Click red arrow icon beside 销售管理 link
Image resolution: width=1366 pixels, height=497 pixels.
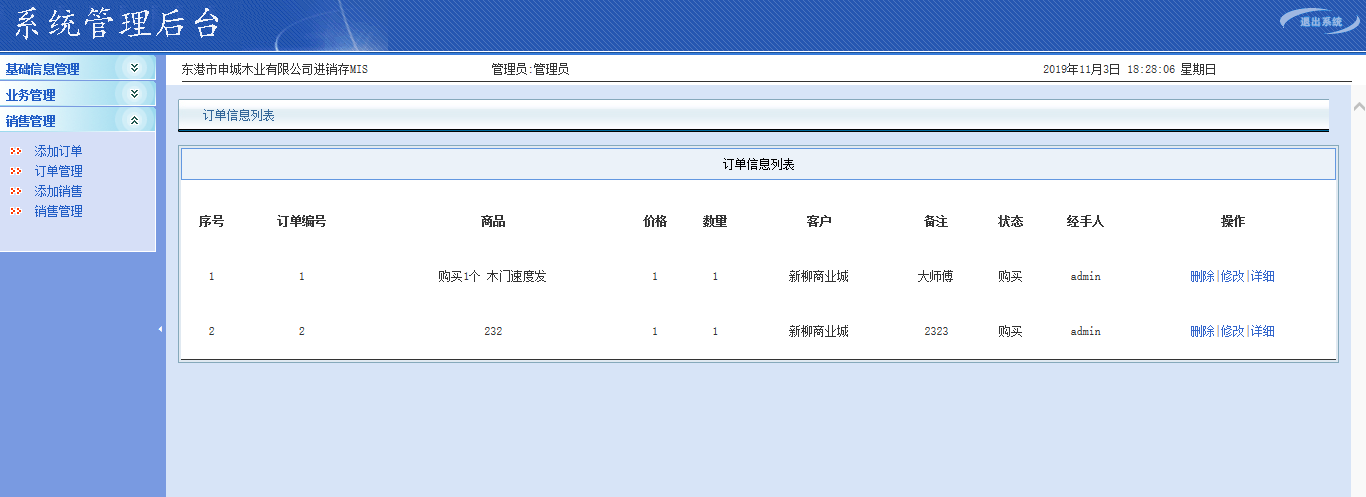coord(15,211)
